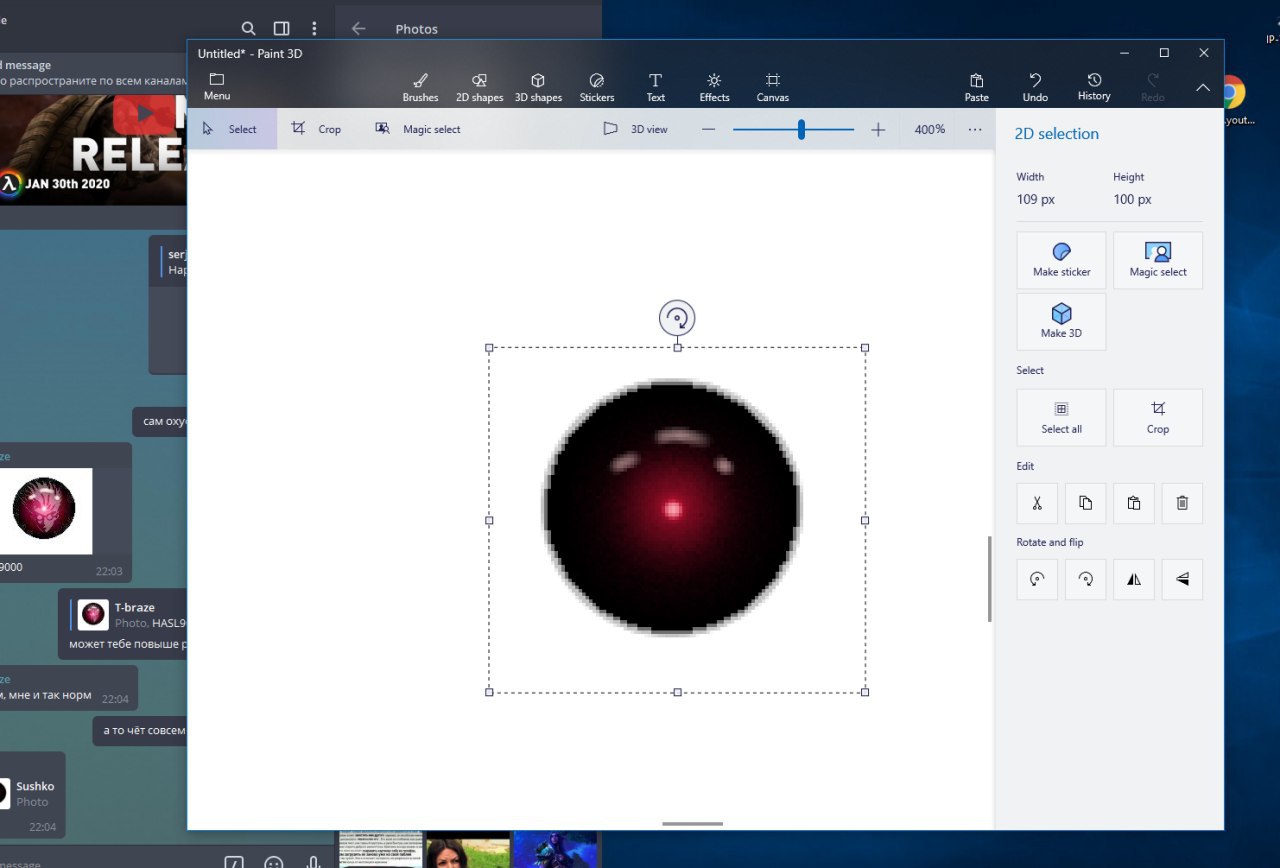The height and width of the screenshot is (868, 1280).
Task: Open the 3D shapes tab
Action: 538,87
